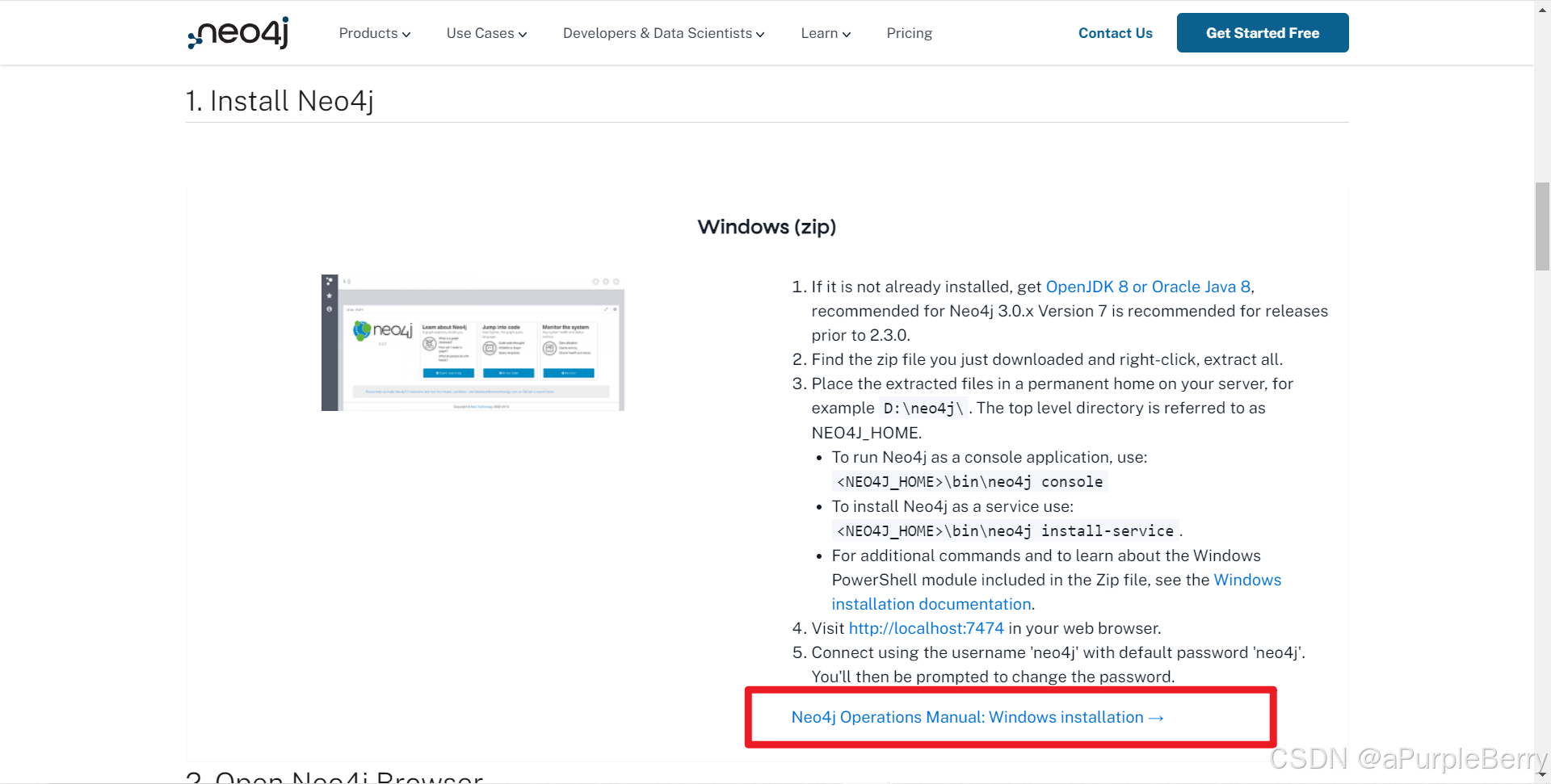
Task: Click the '1. Install Neo4j' heading
Action: [x=280, y=101]
